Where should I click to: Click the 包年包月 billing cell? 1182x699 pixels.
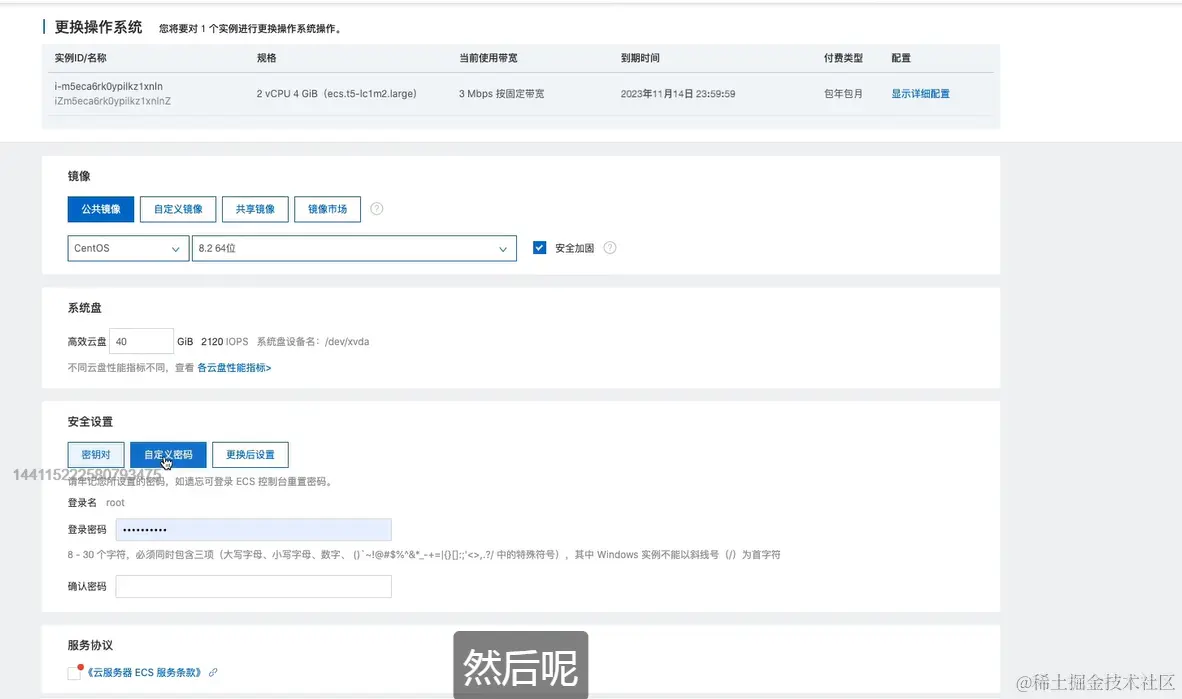pyautogui.click(x=843, y=94)
